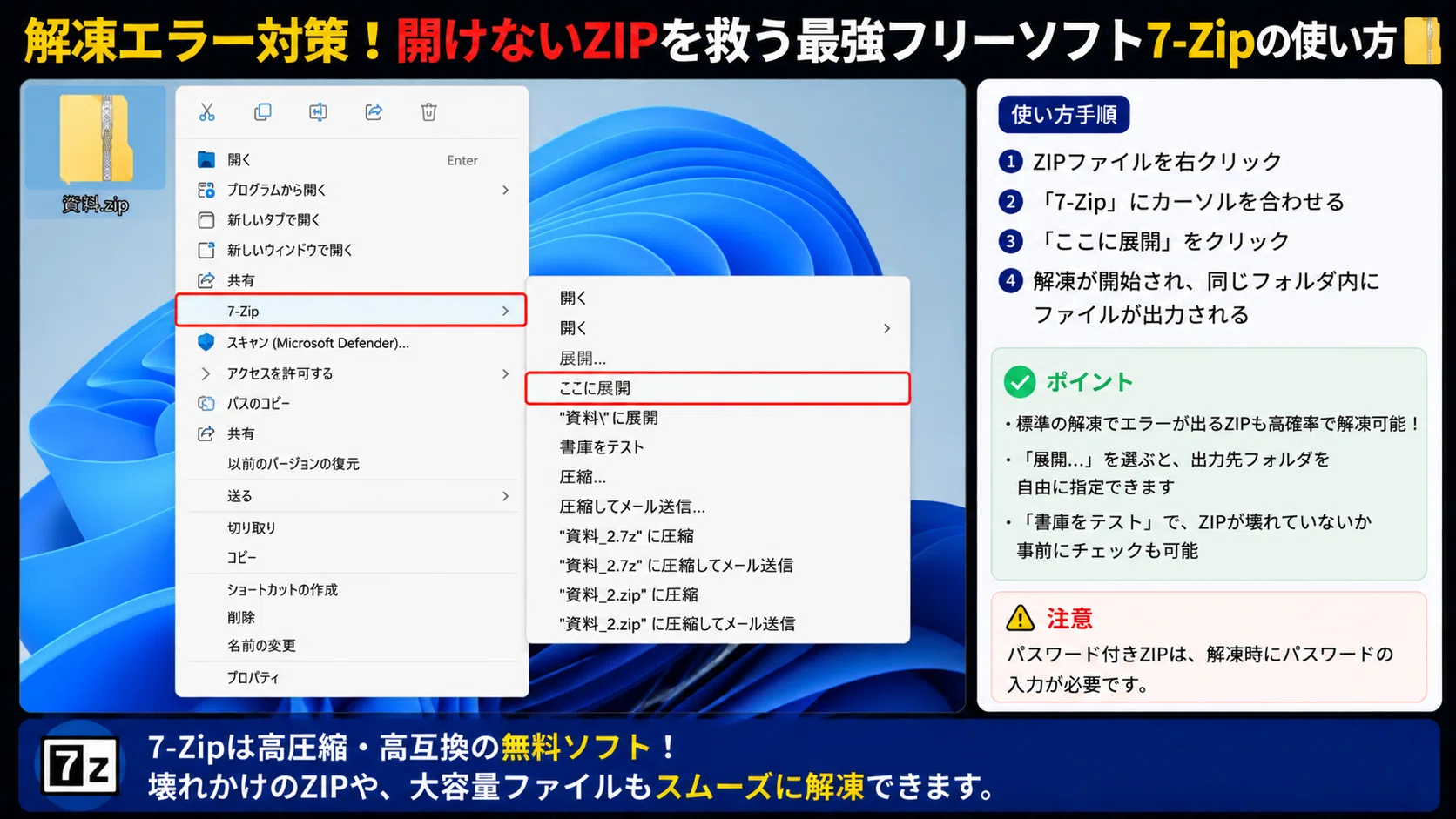Click the Cut scissors icon
Viewport: 1456px width, 819px height.
tap(206, 112)
